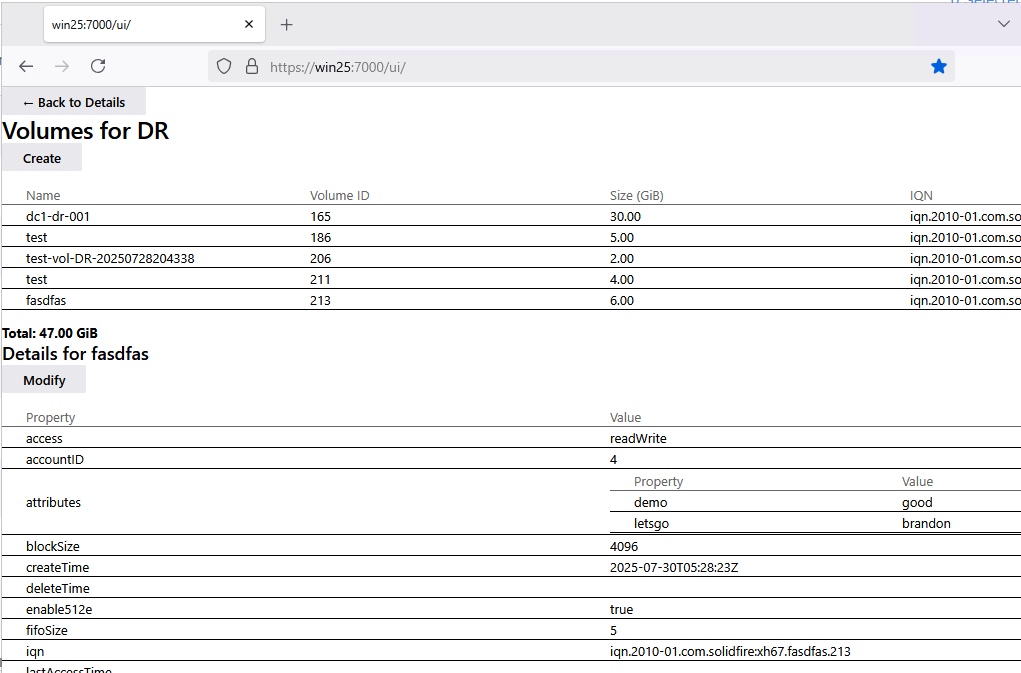The height and width of the screenshot is (673, 1021).
Task: Click the browser forward arrow
Action: (x=62, y=66)
